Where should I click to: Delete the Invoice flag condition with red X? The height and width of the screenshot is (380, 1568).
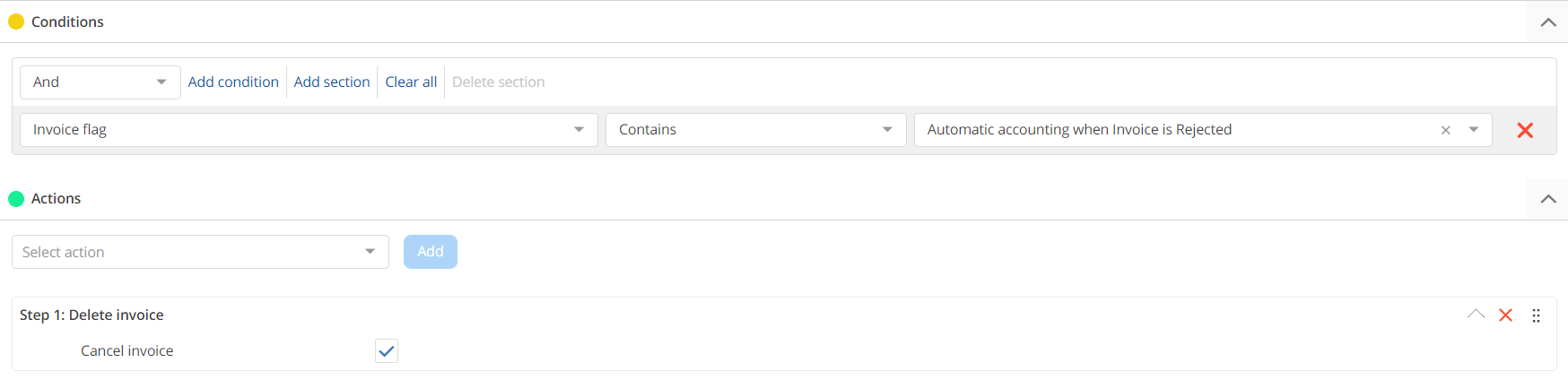(1524, 130)
